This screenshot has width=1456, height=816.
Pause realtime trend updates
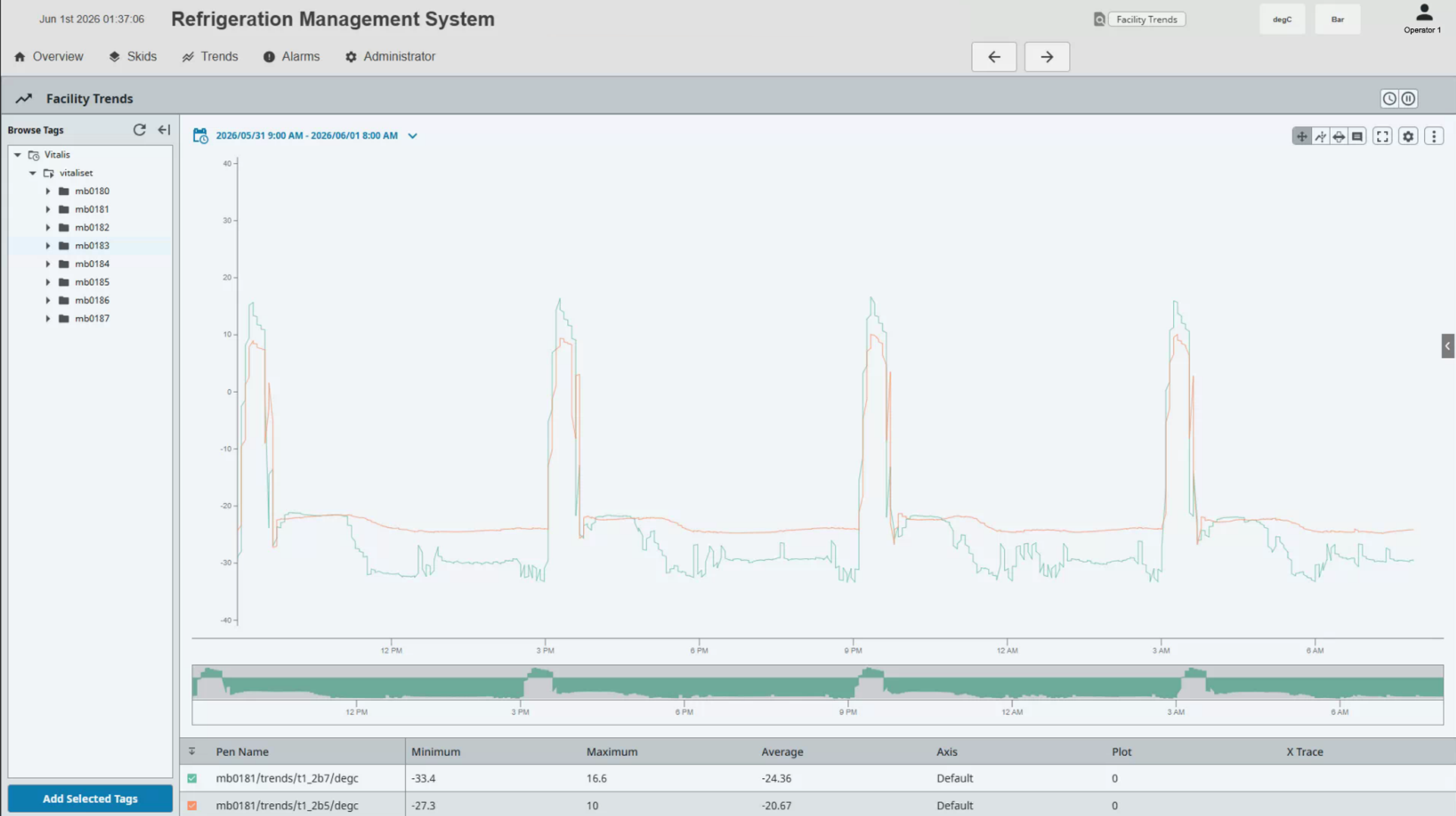click(x=1408, y=99)
